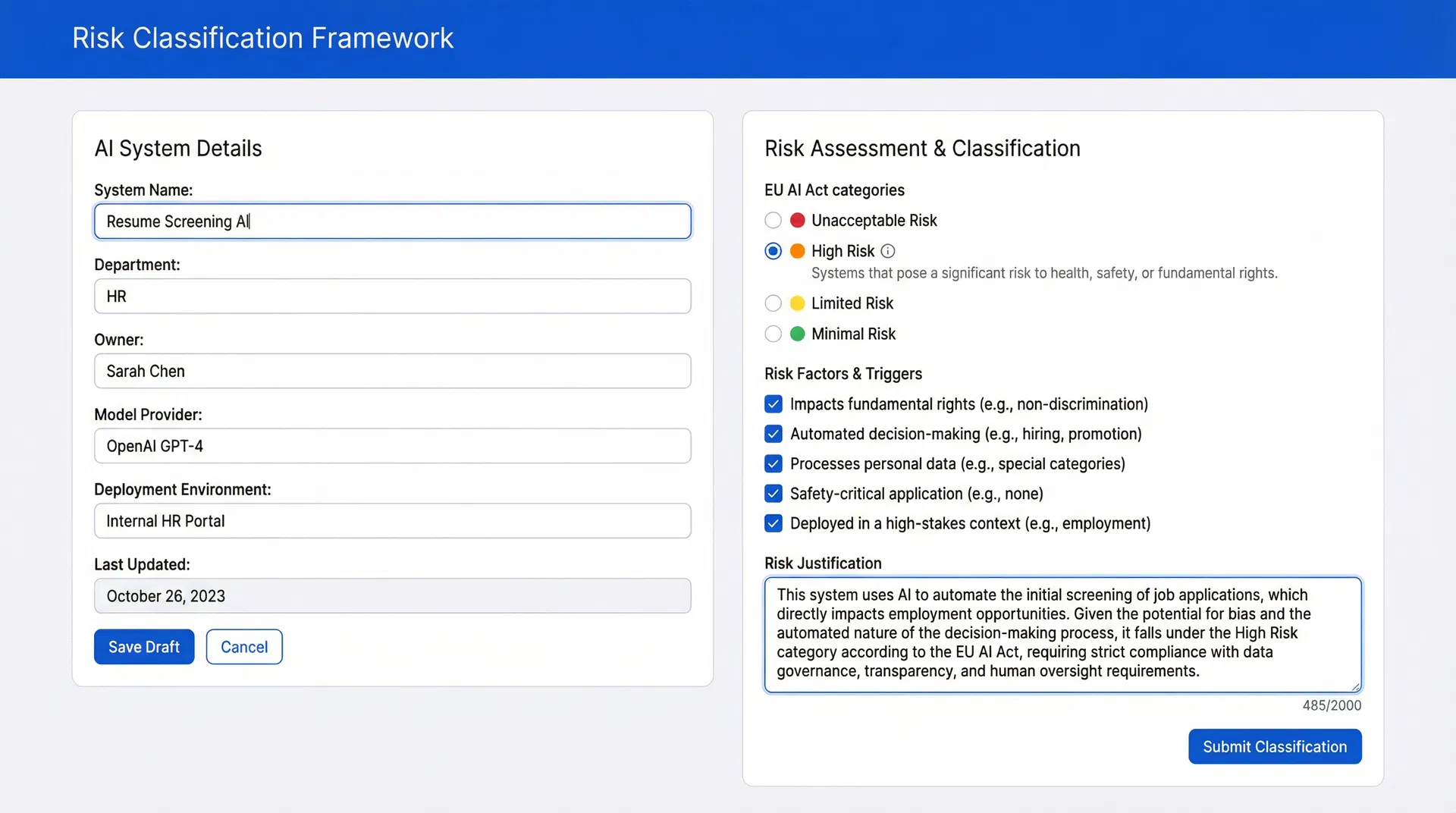Click the textarea resize grip
This screenshot has height=813, width=1456.
pos(1355,686)
